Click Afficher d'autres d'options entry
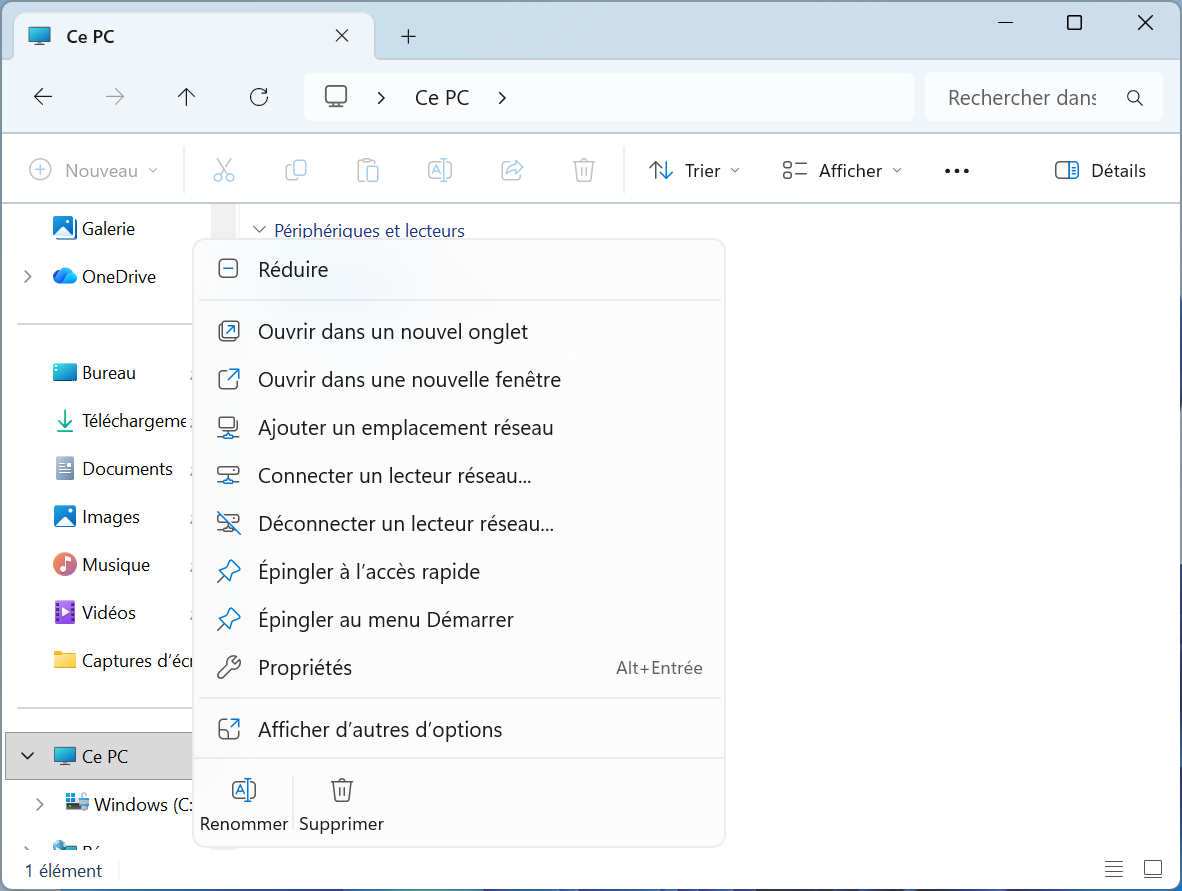The height and width of the screenshot is (891, 1182). [380, 730]
